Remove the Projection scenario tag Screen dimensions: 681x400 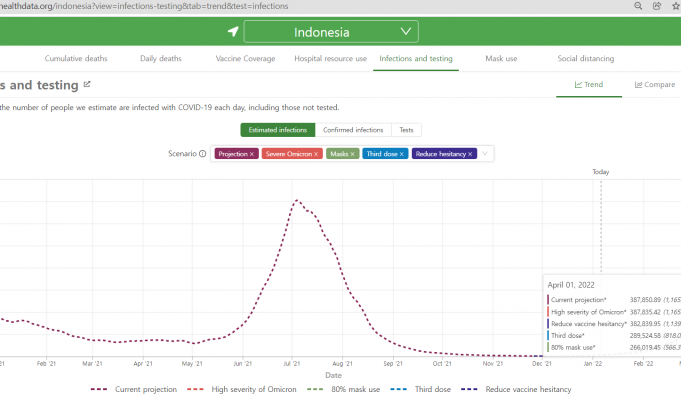[x=252, y=154]
